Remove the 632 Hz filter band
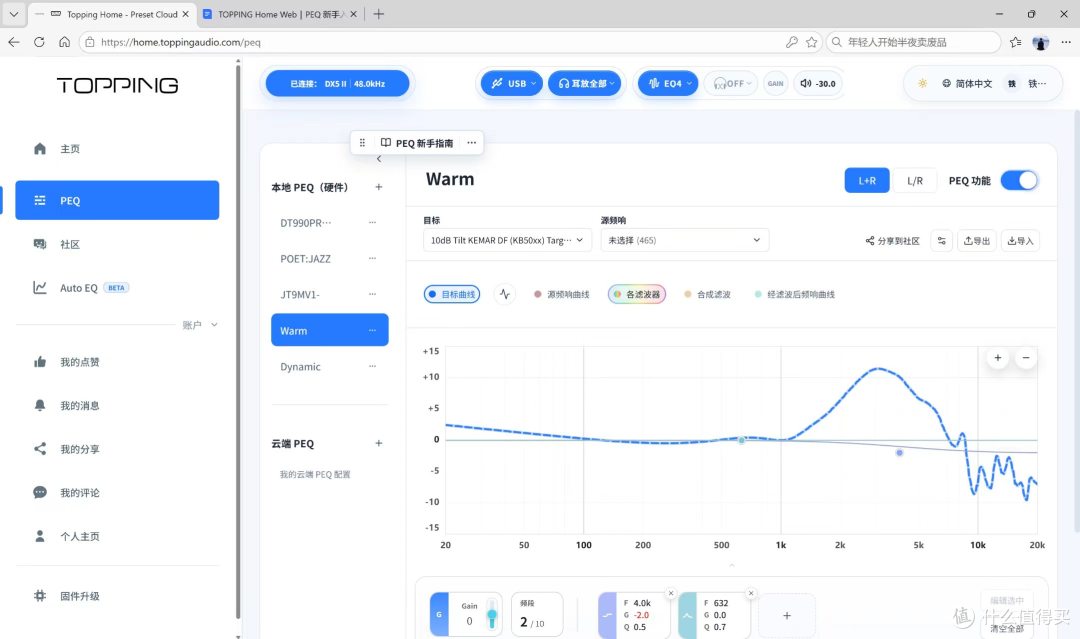 [751, 593]
